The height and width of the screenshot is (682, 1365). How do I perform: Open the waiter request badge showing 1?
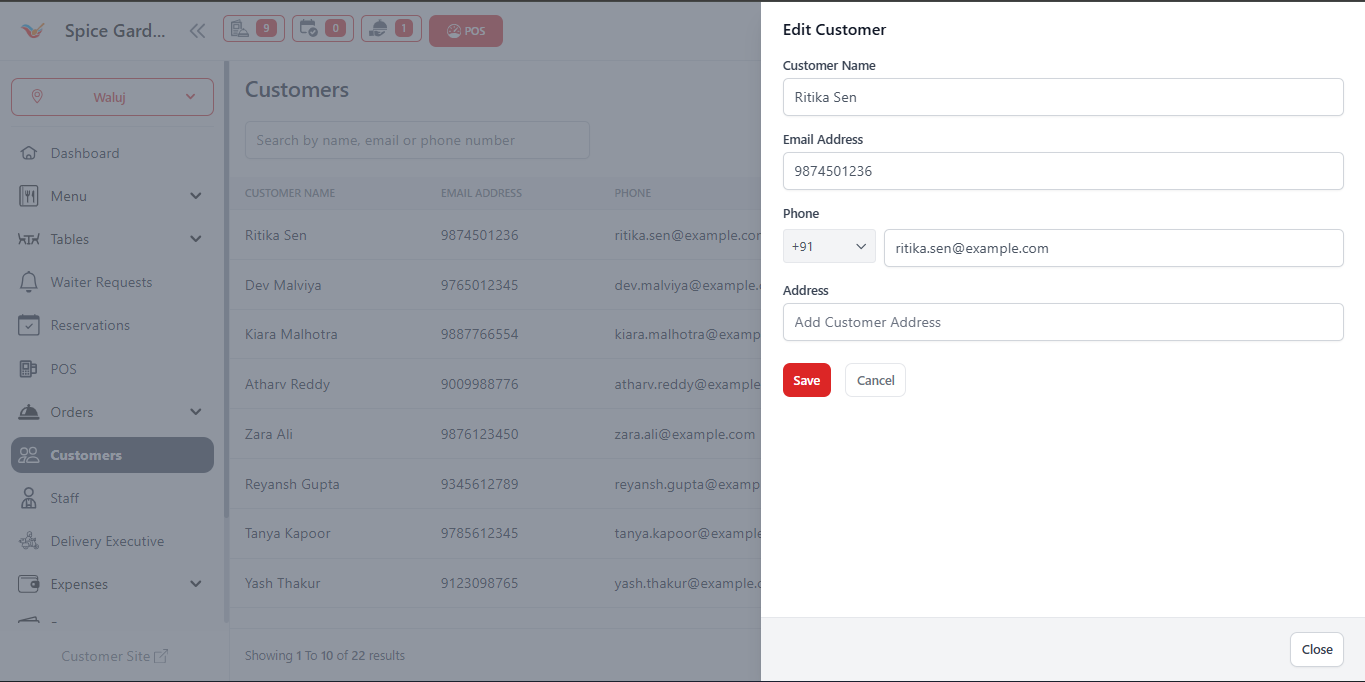click(391, 30)
